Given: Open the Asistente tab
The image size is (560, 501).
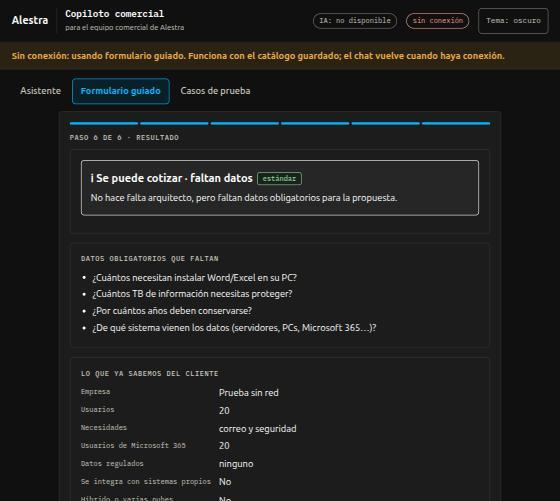Looking at the screenshot, I should coord(40,91).
